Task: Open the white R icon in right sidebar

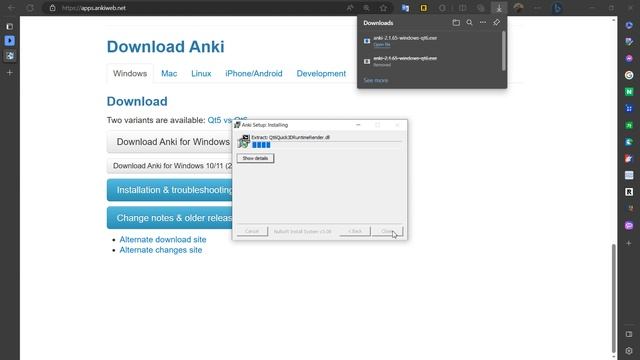Action: pyautogui.click(x=629, y=192)
